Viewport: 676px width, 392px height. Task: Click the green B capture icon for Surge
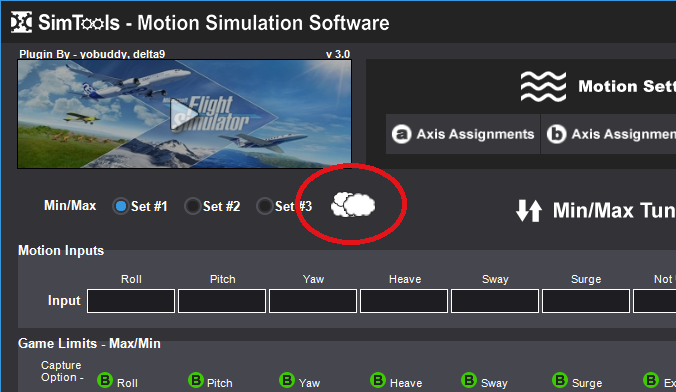(x=560, y=380)
